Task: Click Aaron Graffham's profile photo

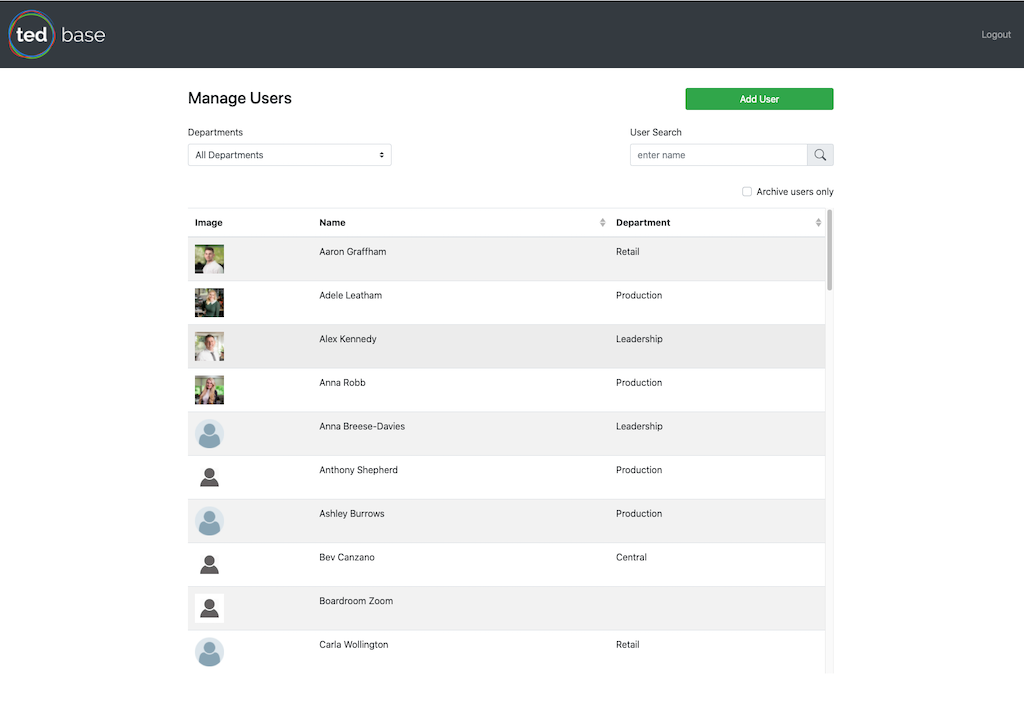Action: click(x=209, y=259)
